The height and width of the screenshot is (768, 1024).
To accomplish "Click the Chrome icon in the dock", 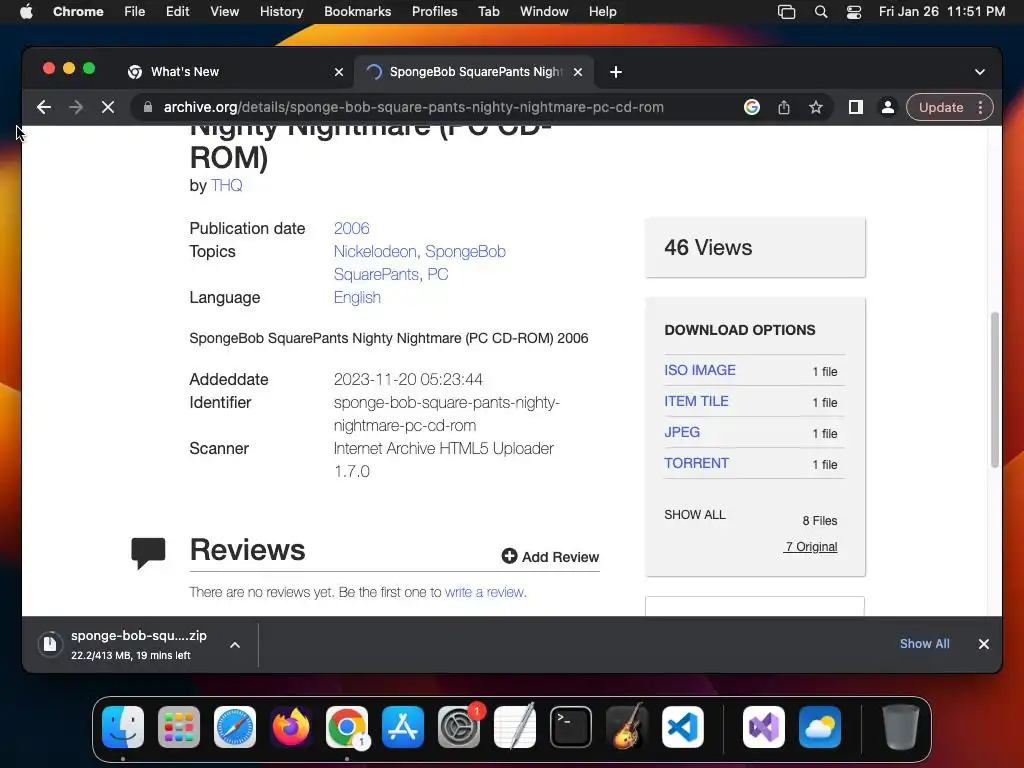I will [347, 727].
